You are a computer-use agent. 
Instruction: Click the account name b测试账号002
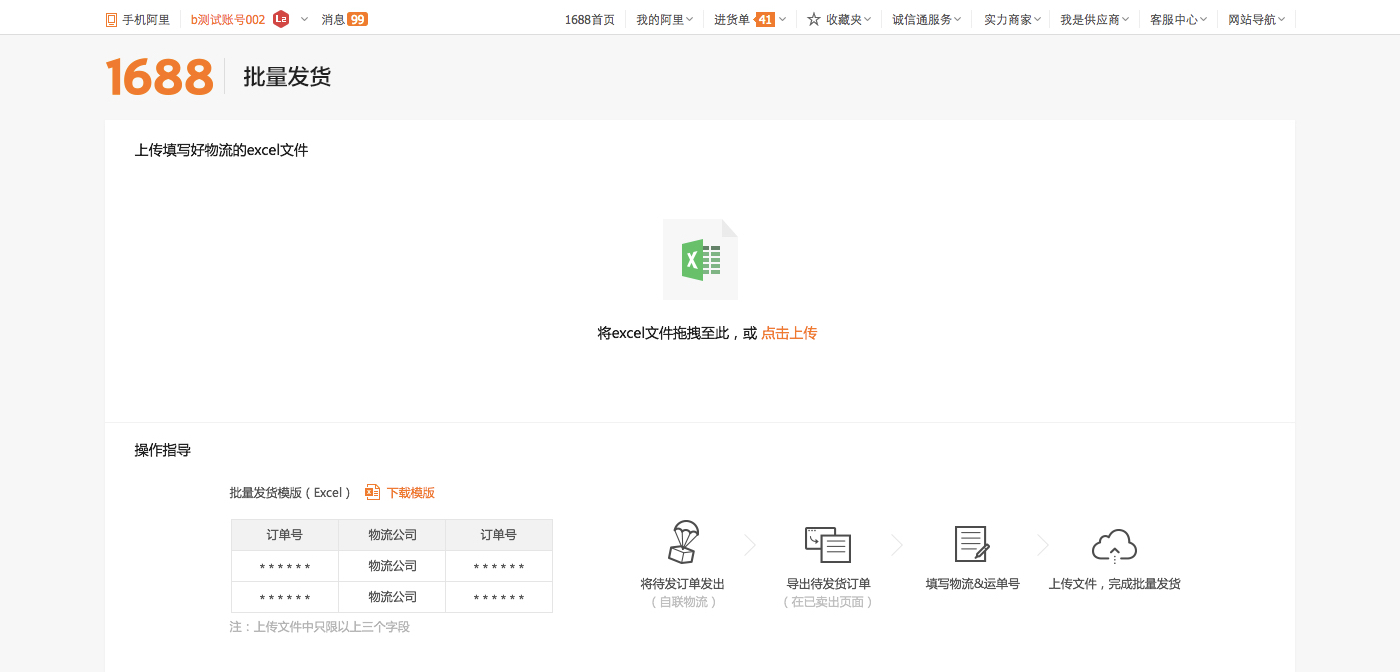pyautogui.click(x=228, y=19)
